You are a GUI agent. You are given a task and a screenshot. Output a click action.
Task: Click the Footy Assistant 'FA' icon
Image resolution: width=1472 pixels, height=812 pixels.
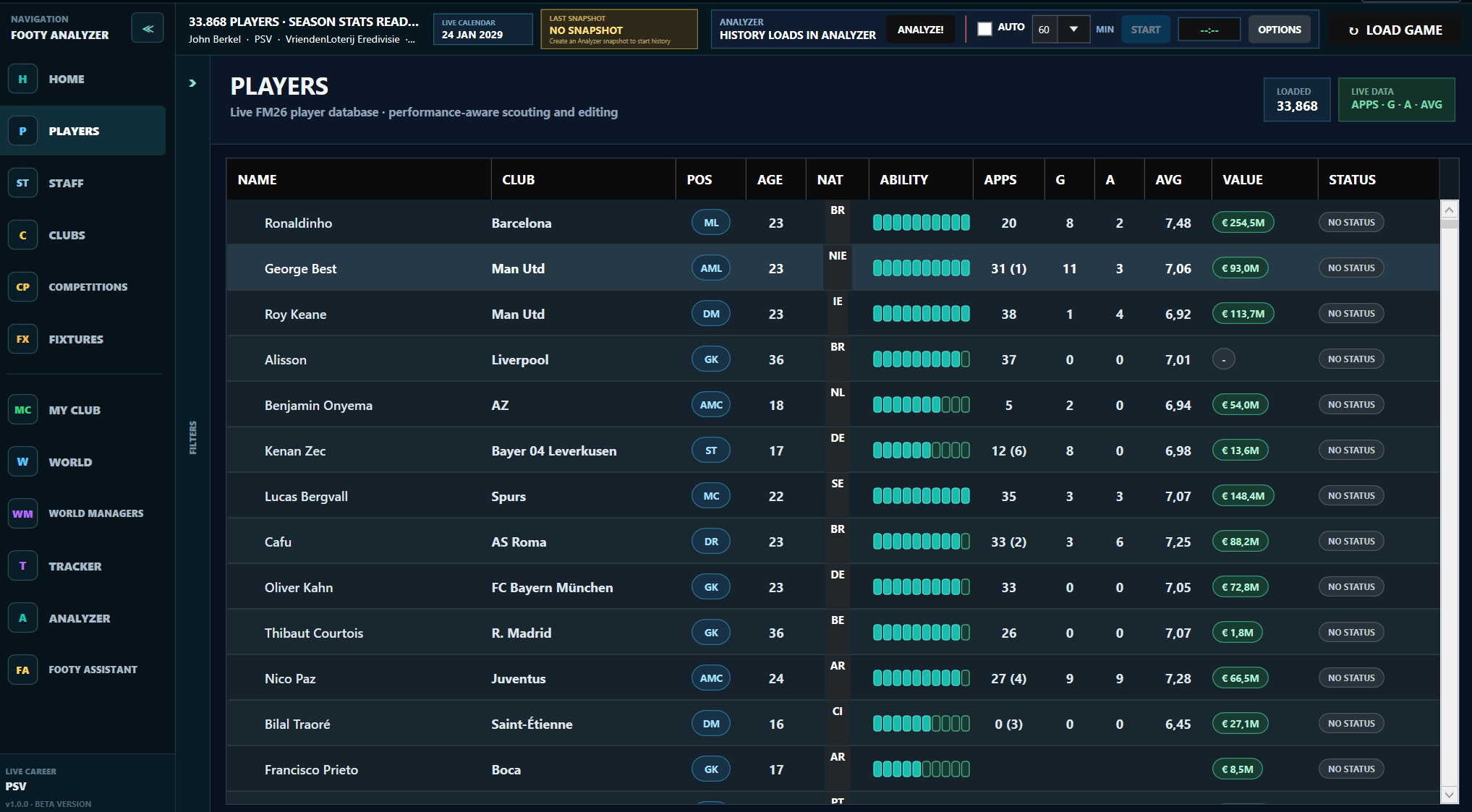[x=22, y=670]
